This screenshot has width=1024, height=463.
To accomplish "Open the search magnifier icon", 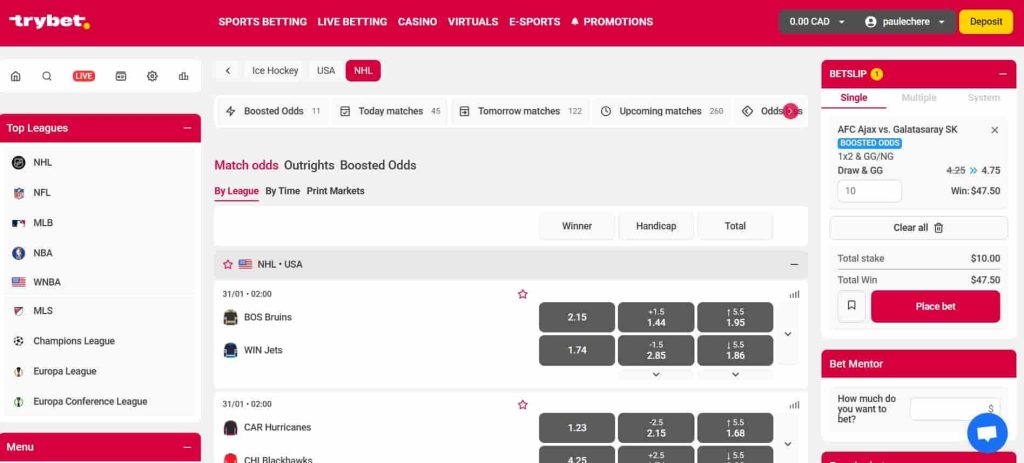I will pyautogui.click(x=47, y=76).
